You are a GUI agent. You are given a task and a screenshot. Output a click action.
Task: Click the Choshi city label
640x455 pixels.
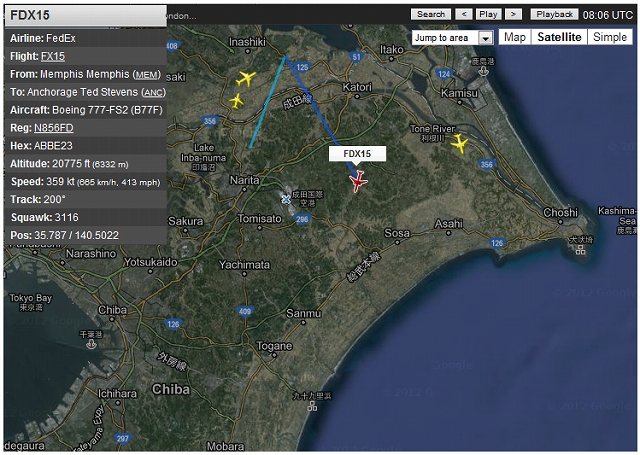coord(560,212)
